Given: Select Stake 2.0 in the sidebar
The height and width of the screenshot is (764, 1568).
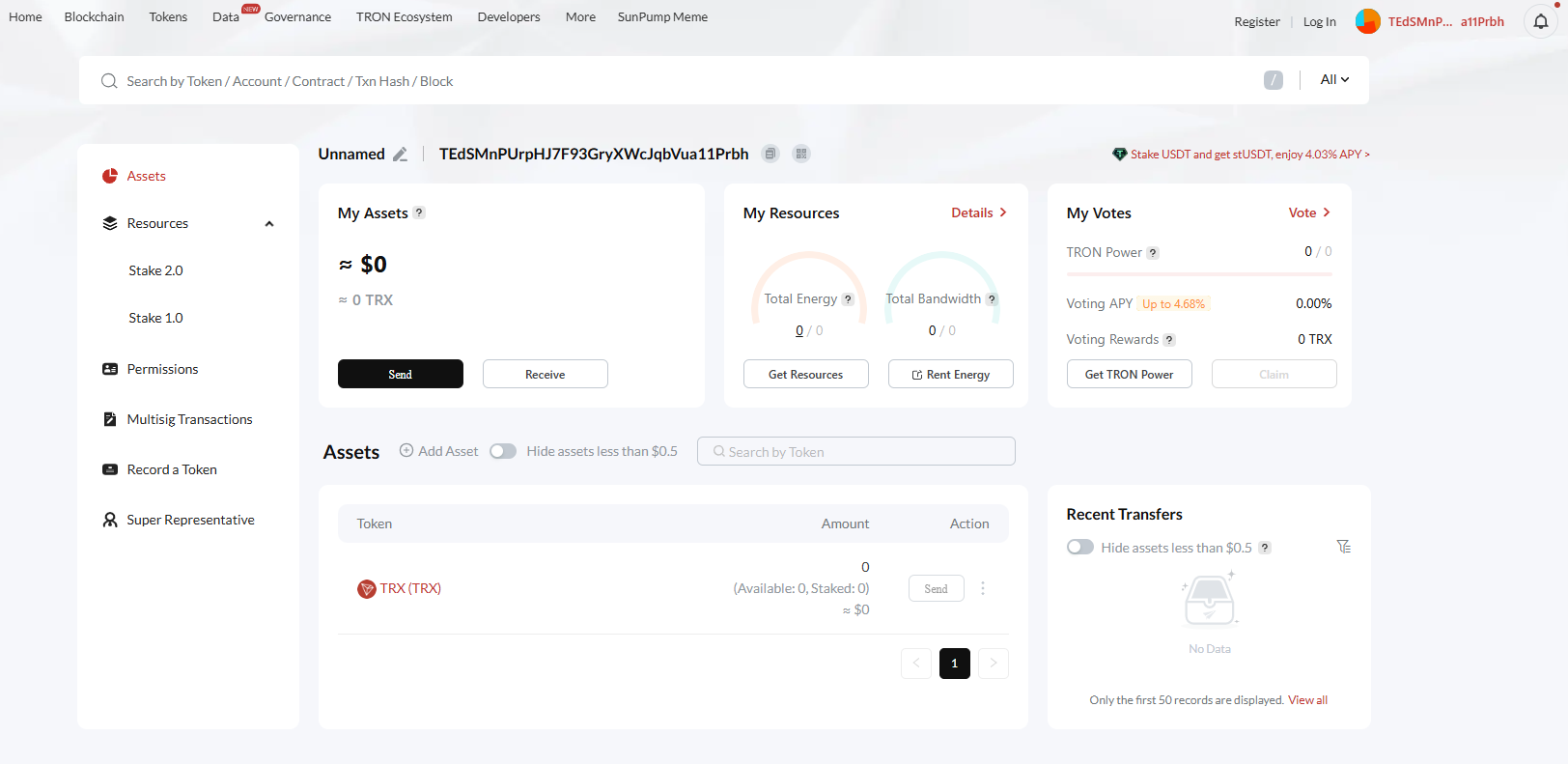Looking at the screenshot, I should [x=155, y=270].
